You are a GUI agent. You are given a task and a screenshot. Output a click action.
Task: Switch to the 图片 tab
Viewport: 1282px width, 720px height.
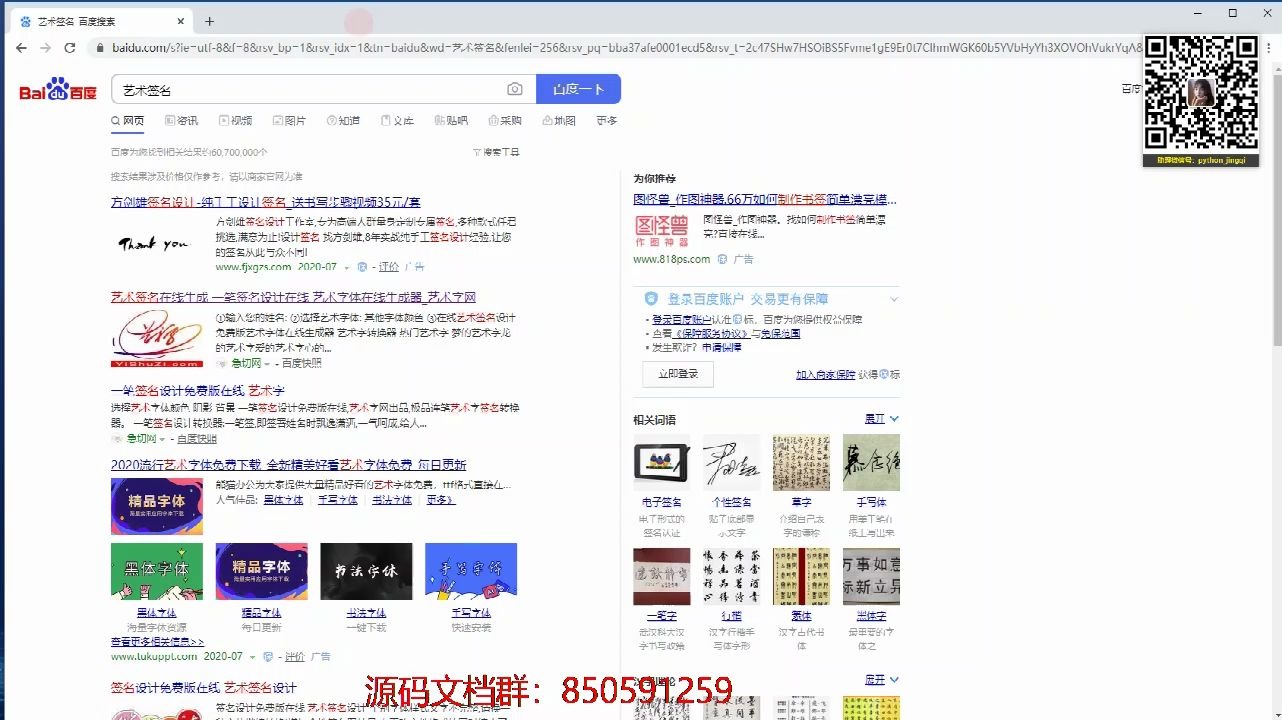290,121
